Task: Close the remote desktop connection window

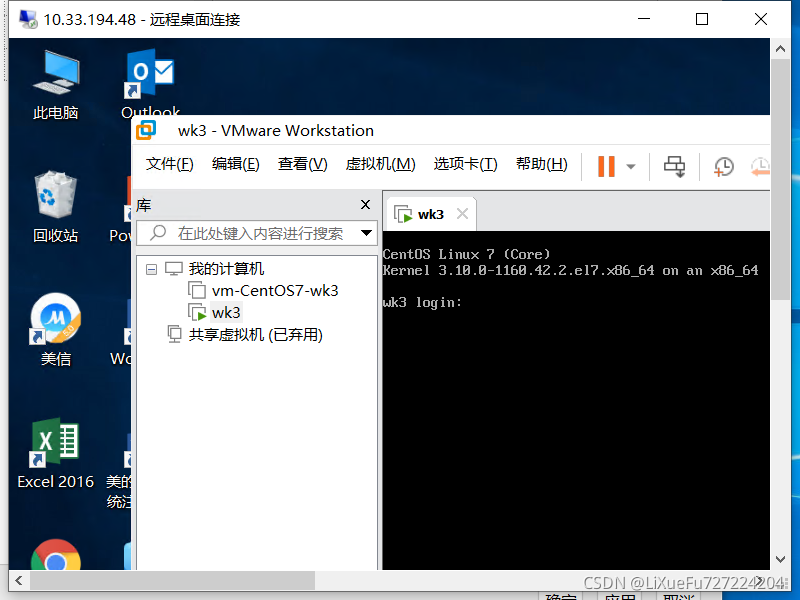Action: (x=761, y=19)
